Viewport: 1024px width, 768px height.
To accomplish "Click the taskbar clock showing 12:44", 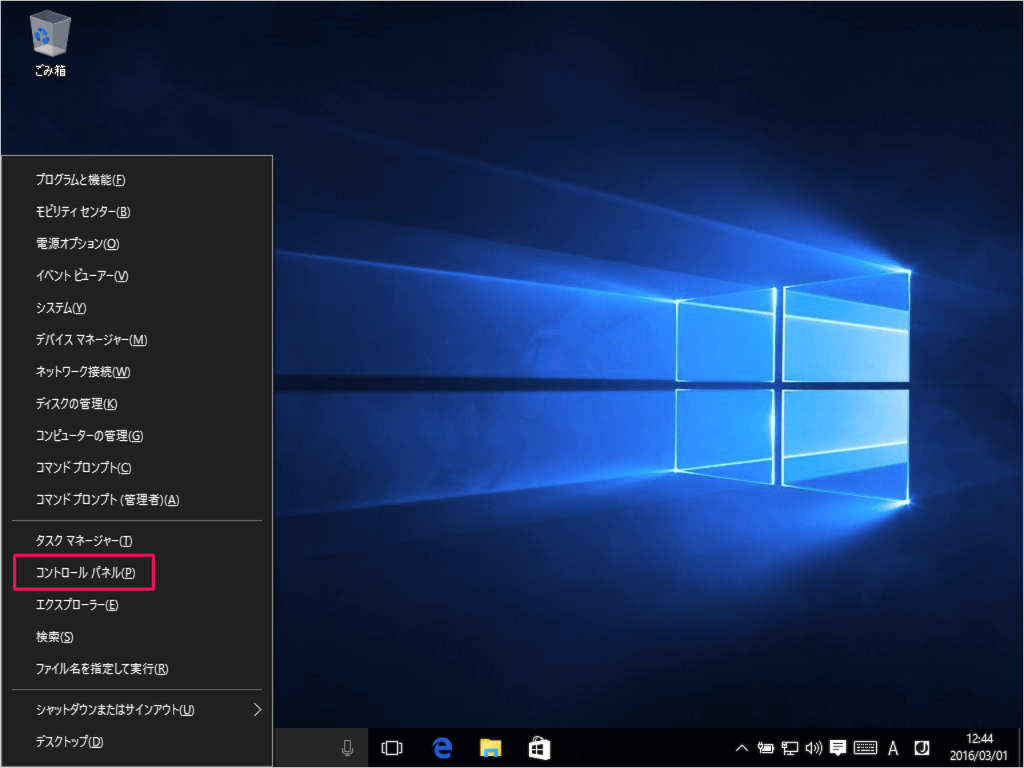I will [978, 748].
